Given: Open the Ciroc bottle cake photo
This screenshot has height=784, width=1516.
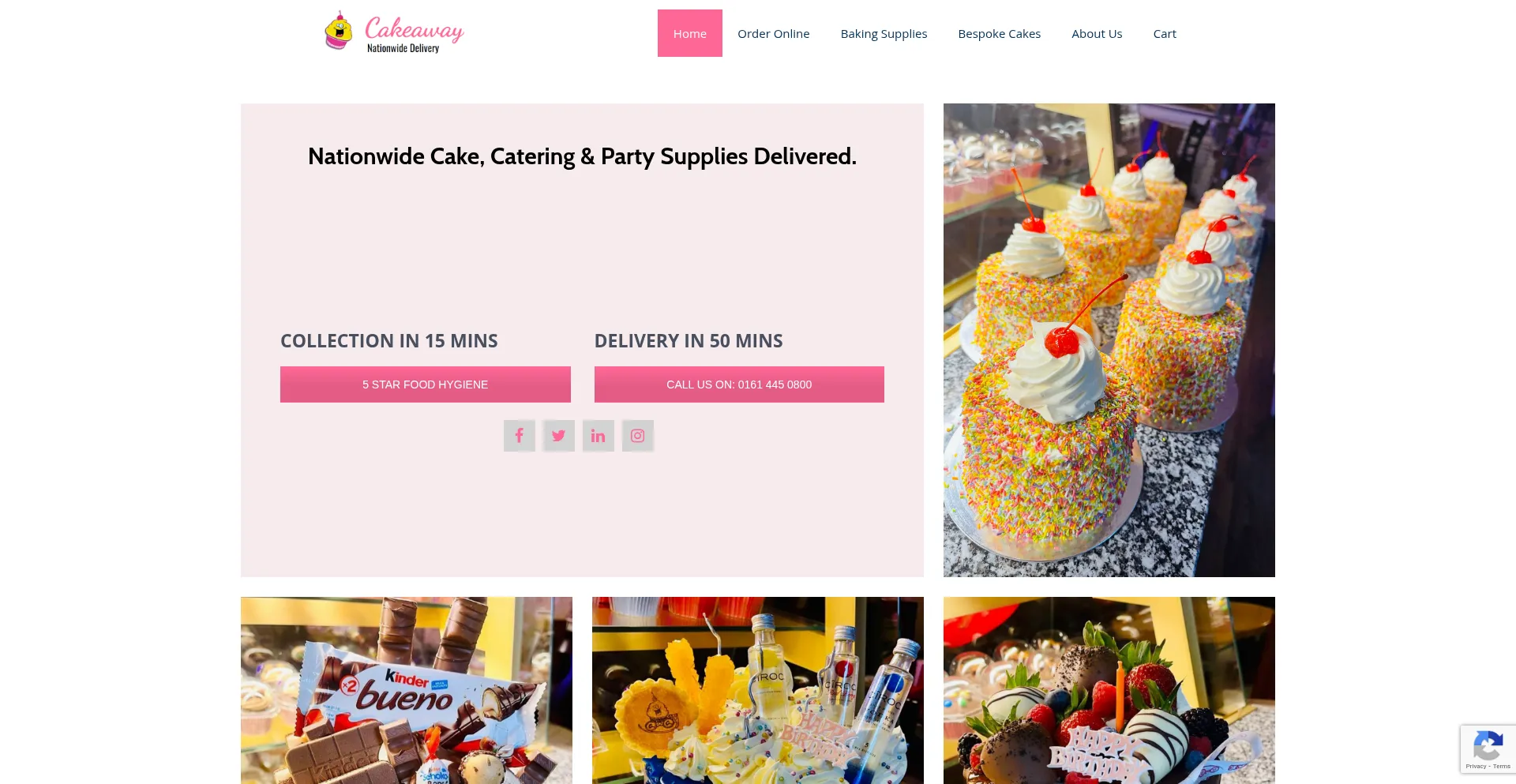Looking at the screenshot, I should point(758,690).
